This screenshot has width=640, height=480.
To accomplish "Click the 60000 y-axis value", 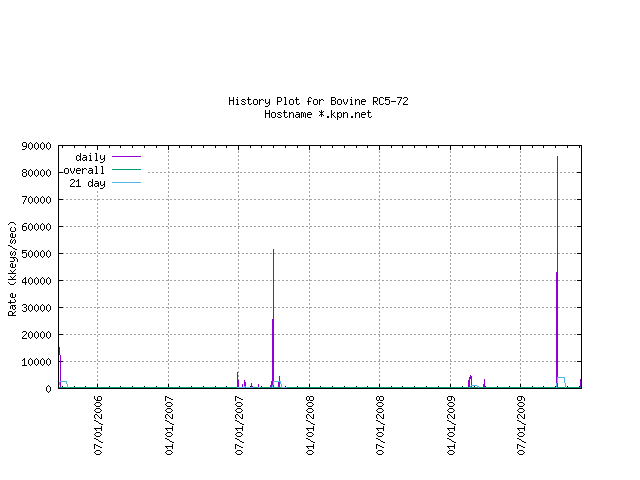I will (x=36, y=227).
